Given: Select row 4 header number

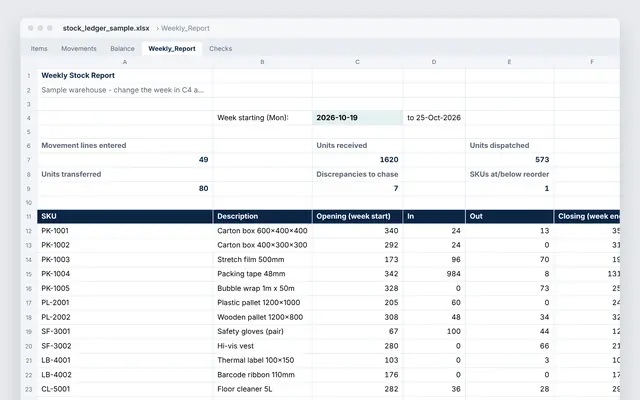Looking at the screenshot, I should click(29, 118).
